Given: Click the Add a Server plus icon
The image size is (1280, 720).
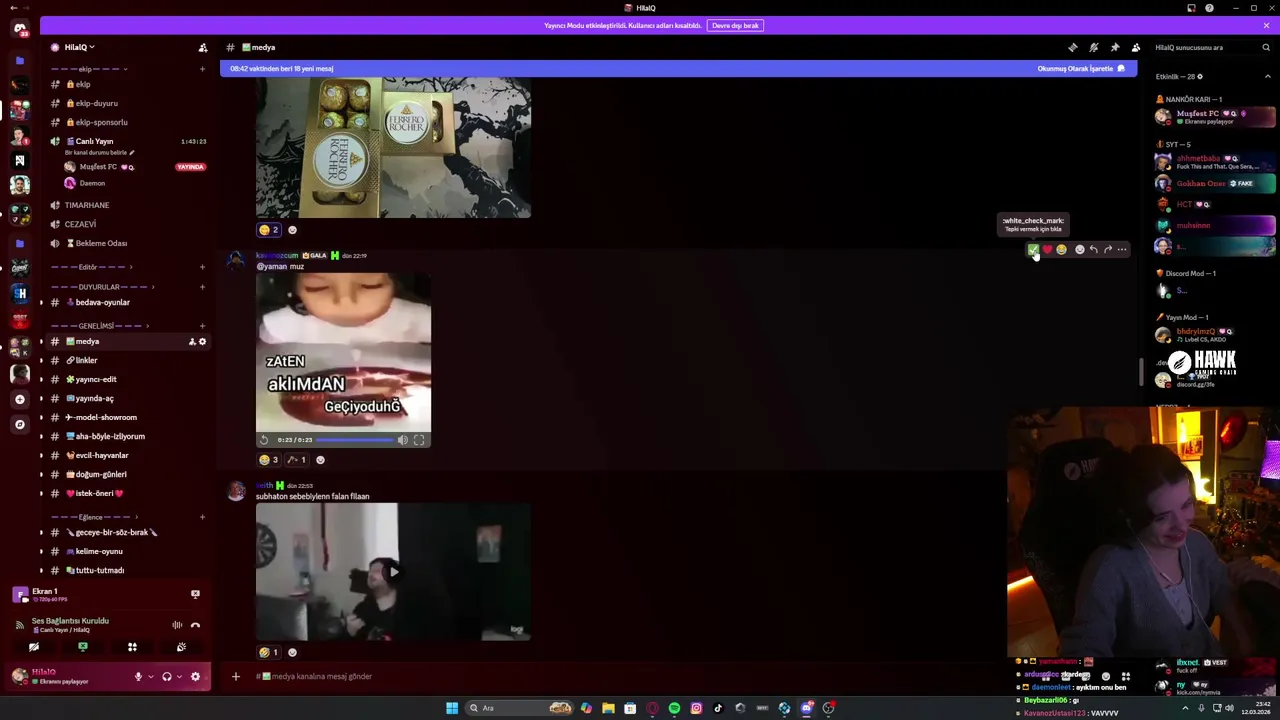Looking at the screenshot, I should click(x=19, y=399).
